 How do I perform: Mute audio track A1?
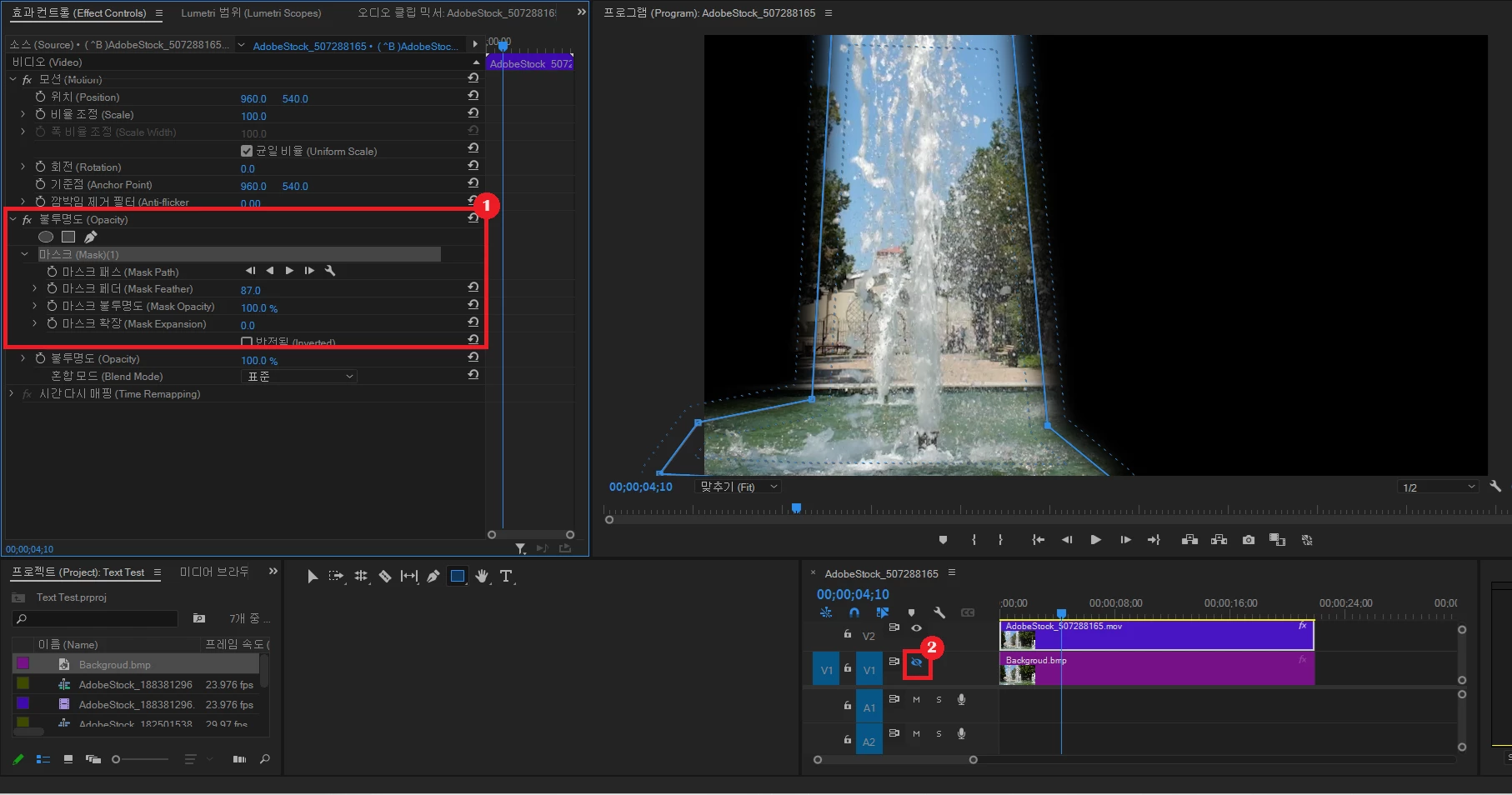point(916,700)
